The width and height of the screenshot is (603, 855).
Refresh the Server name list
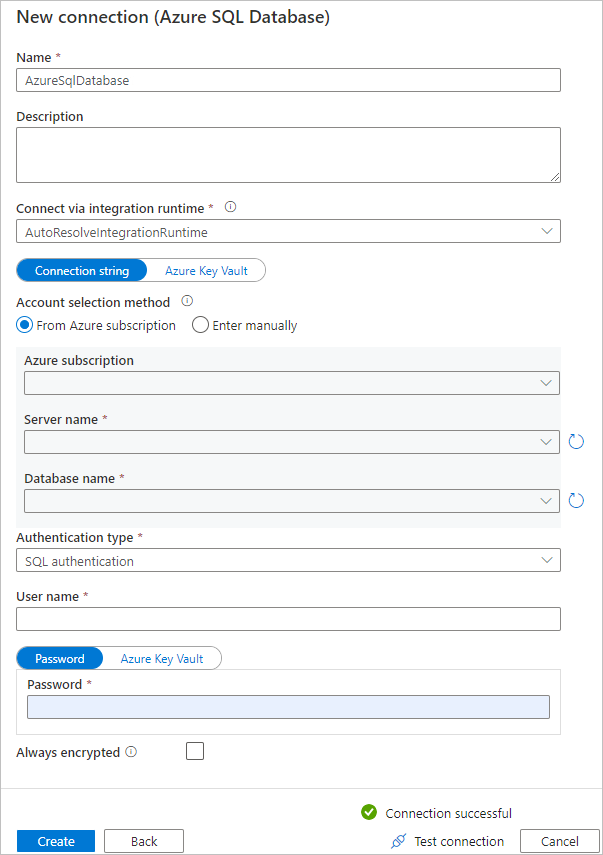(576, 440)
